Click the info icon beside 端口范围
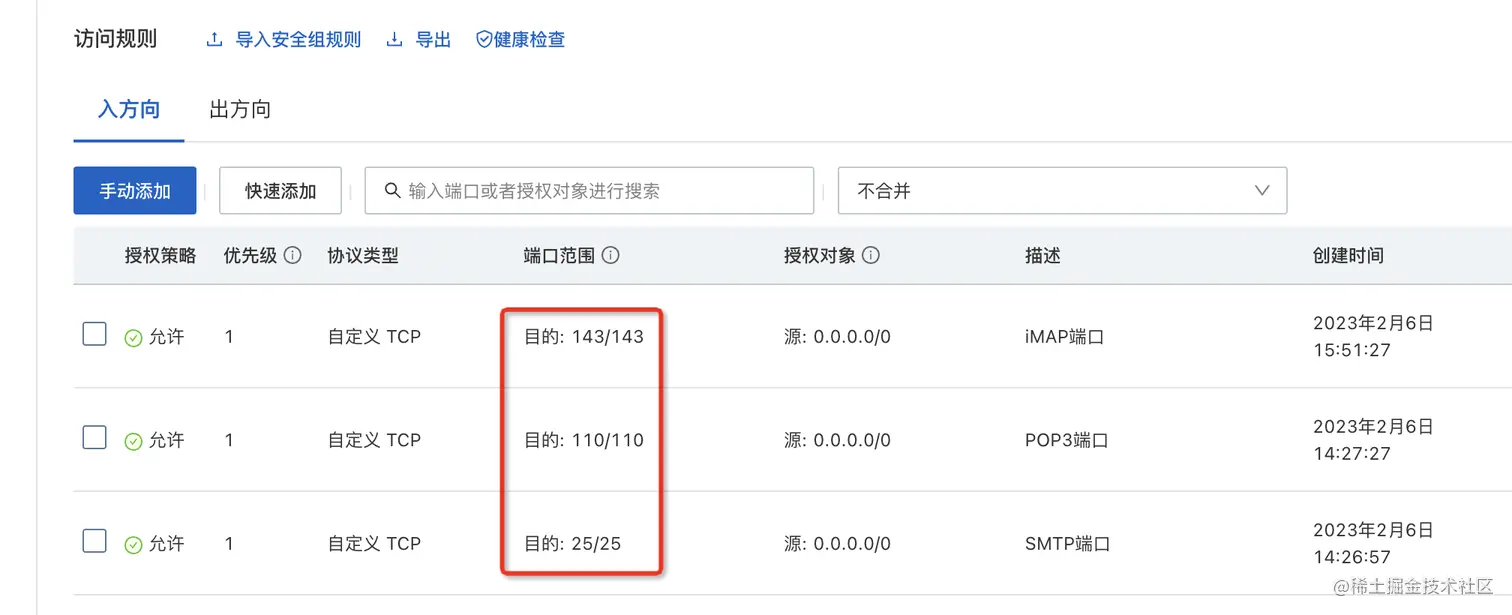Screen dimensions: 1512x615 (x=610, y=255)
